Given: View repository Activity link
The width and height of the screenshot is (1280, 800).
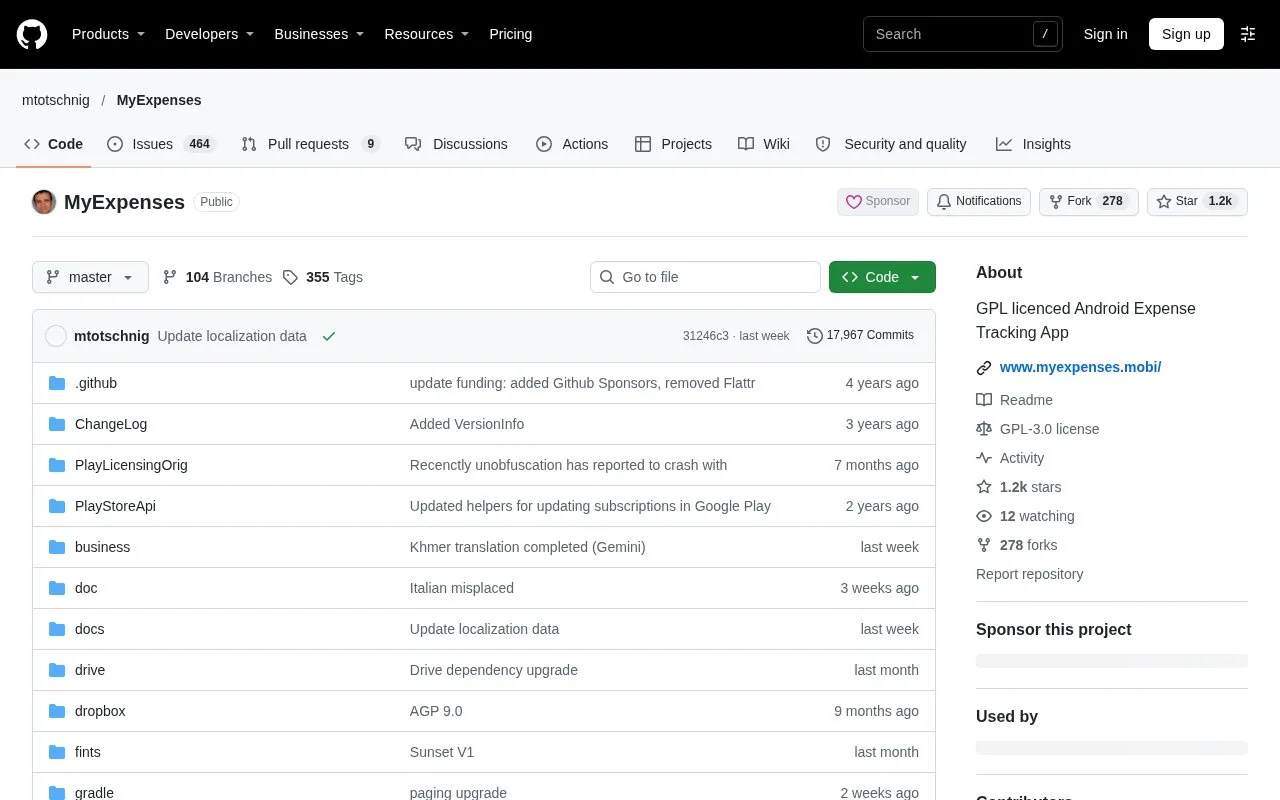Looking at the screenshot, I should (1010, 458).
